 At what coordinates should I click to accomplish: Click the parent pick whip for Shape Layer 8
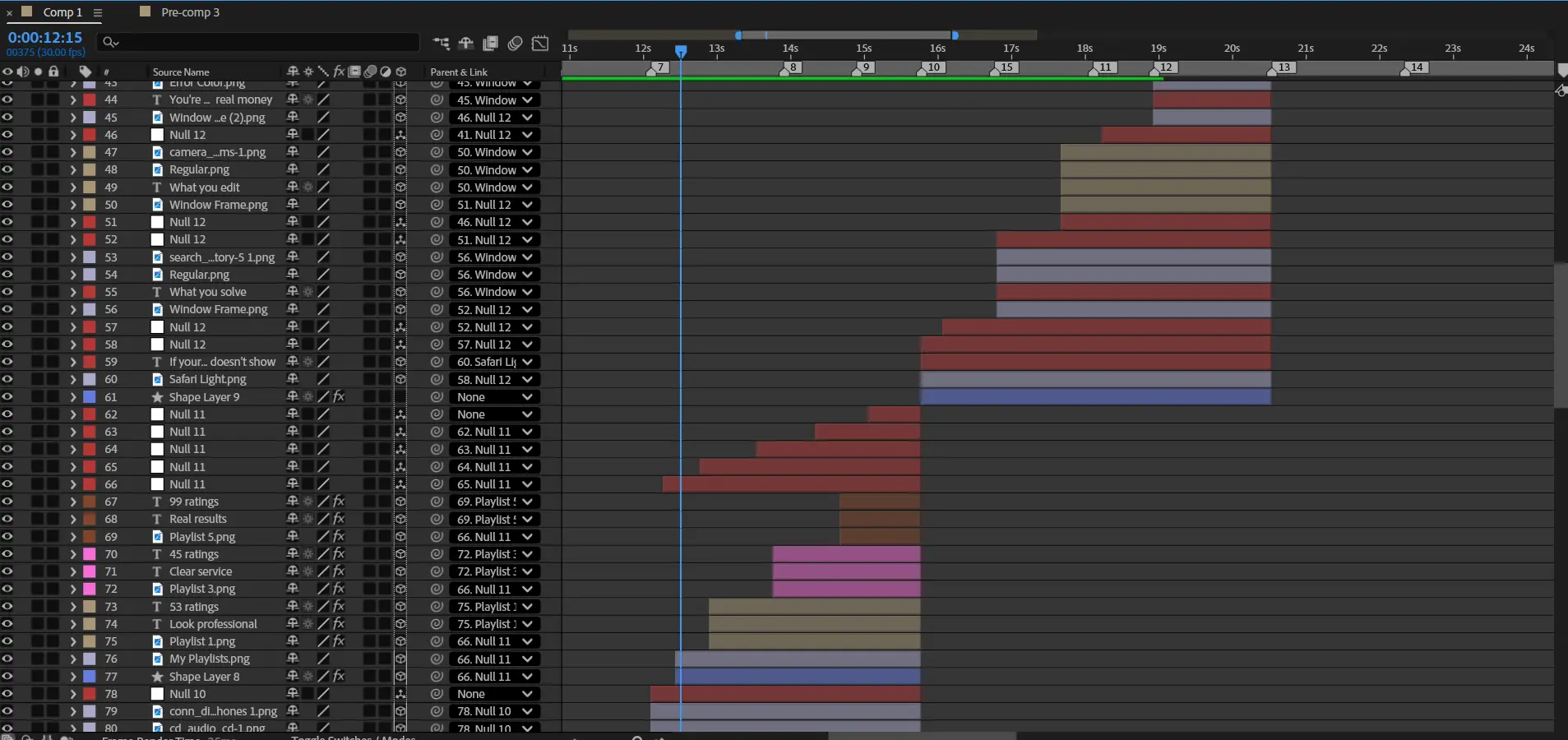coord(437,677)
